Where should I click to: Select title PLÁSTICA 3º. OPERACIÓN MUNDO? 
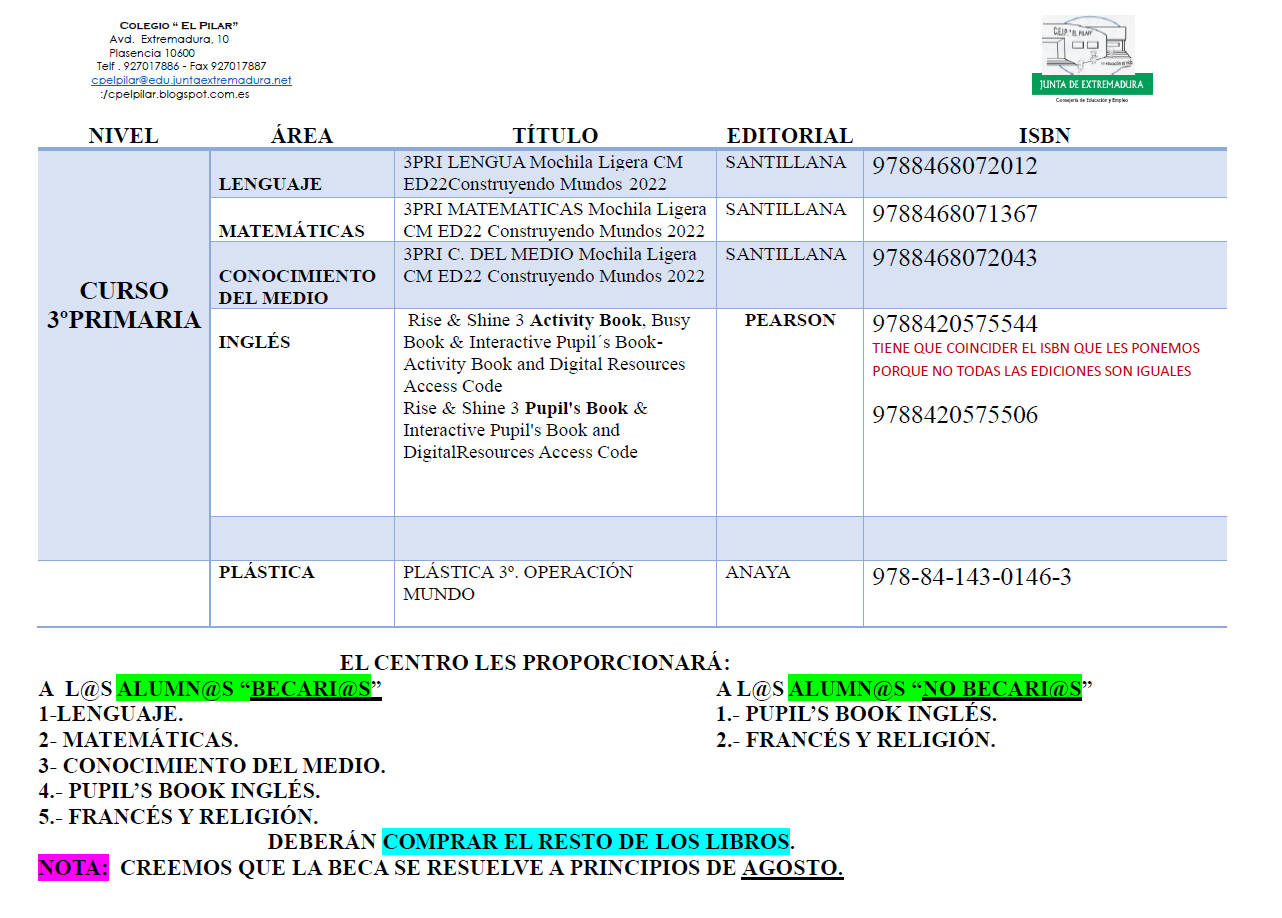click(x=518, y=583)
